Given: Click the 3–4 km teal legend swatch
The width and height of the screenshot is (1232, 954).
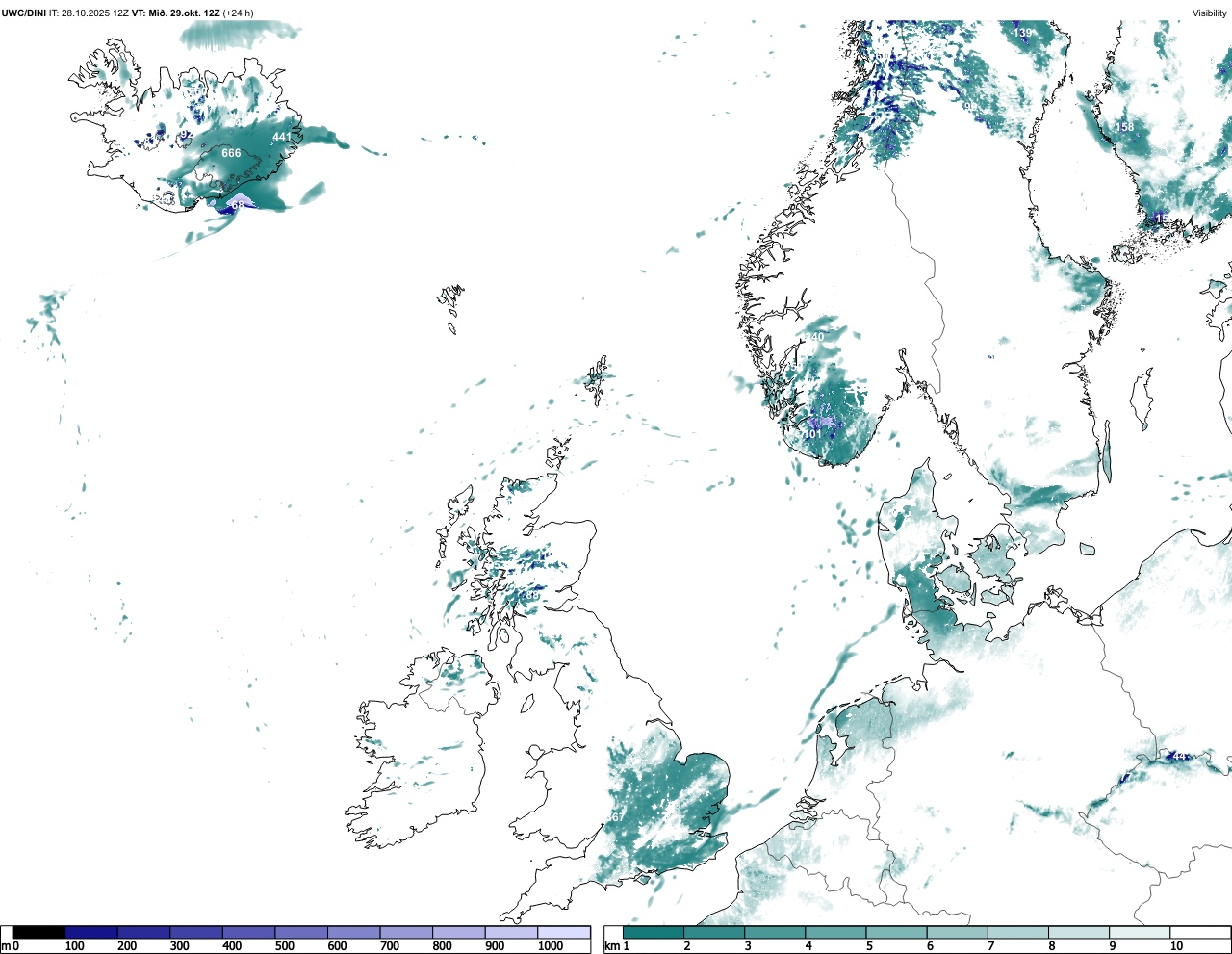Looking at the screenshot, I should [x=775, y=932].
